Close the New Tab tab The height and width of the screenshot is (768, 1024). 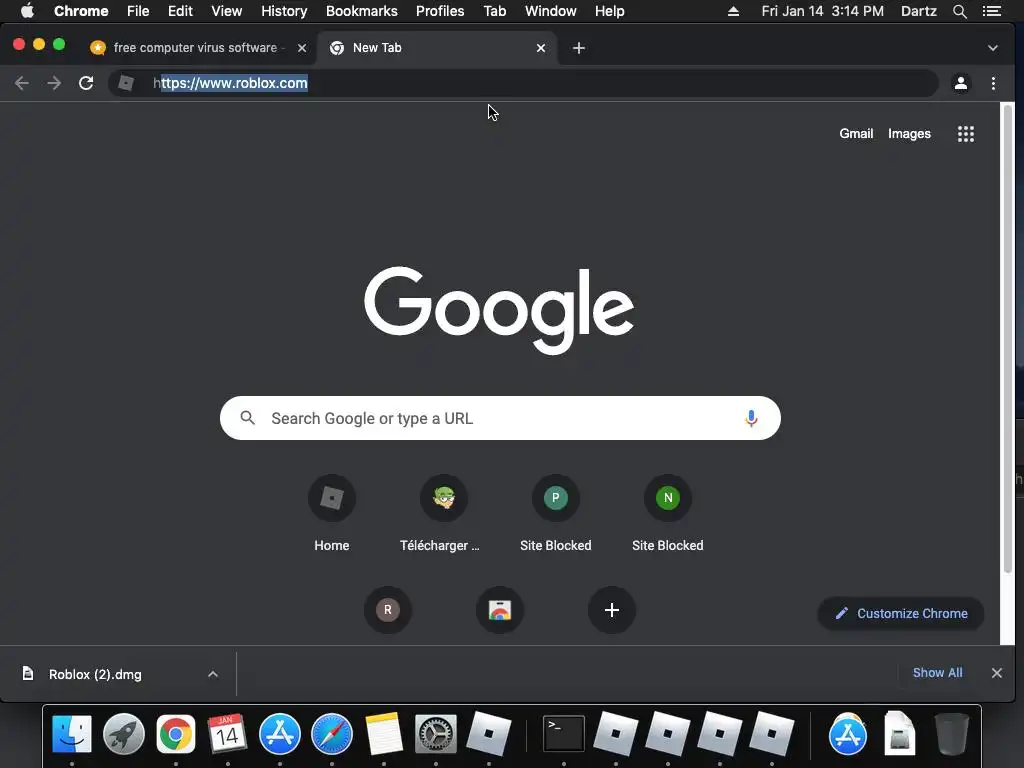coord(541,48)
